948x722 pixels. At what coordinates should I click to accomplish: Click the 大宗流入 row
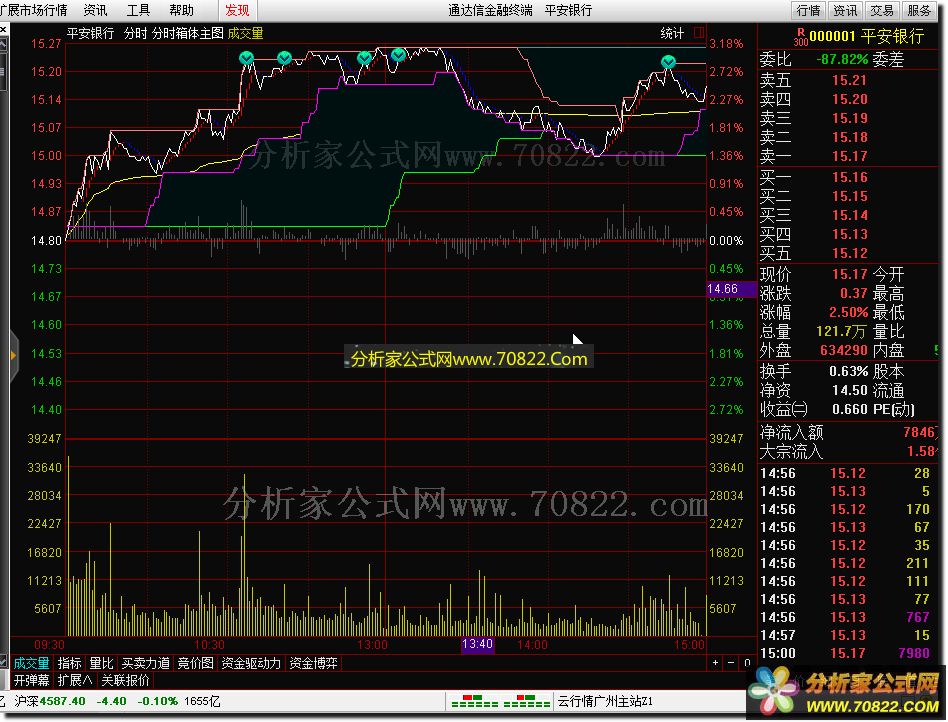click(849, 452)
